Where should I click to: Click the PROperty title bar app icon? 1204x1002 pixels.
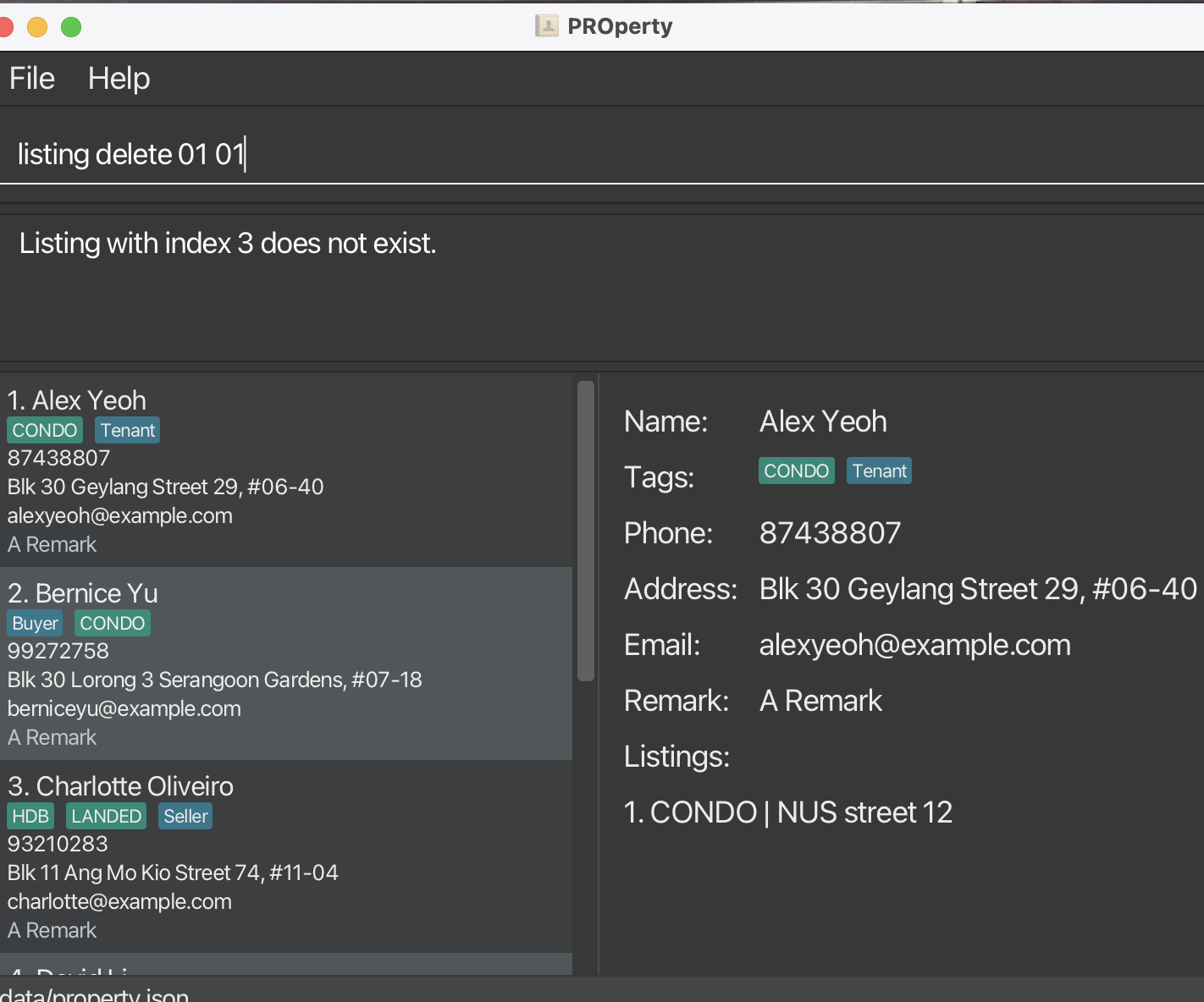(x=547, y=26)
